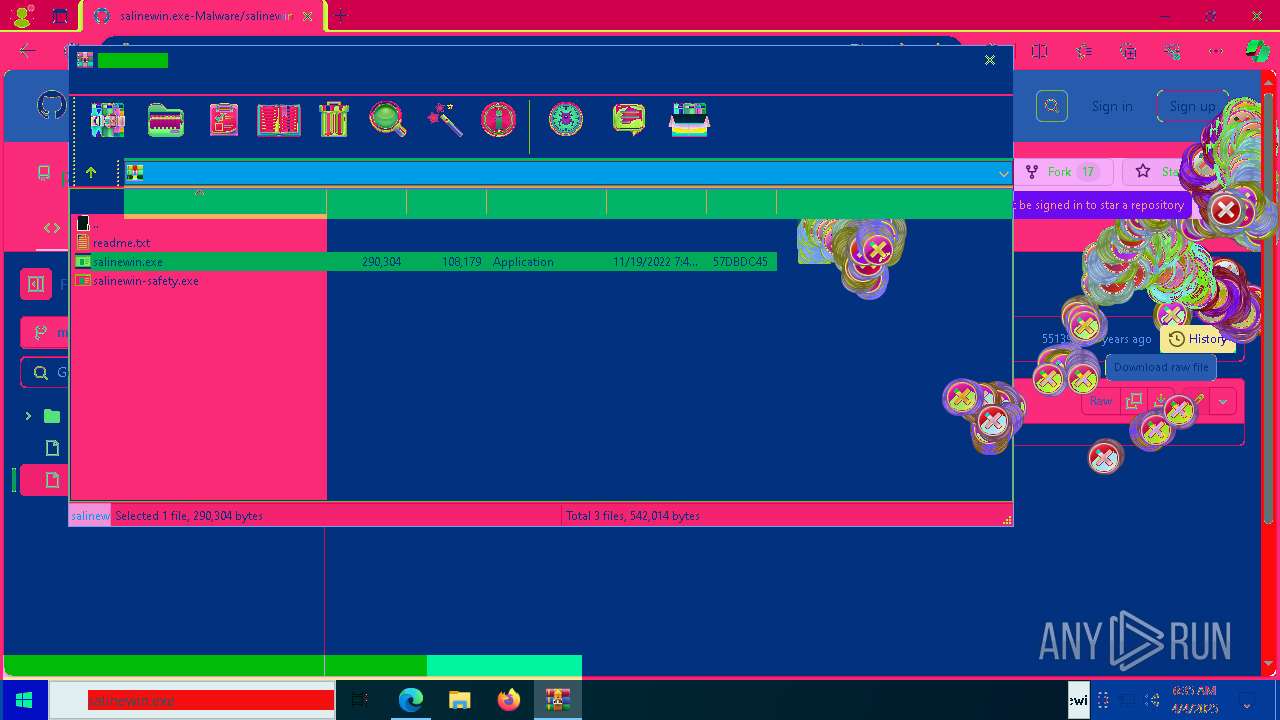Close the salinewin.exe-Malware browser tab
This screenshot has width=1280, height=720.
click(x=308, y=16)
